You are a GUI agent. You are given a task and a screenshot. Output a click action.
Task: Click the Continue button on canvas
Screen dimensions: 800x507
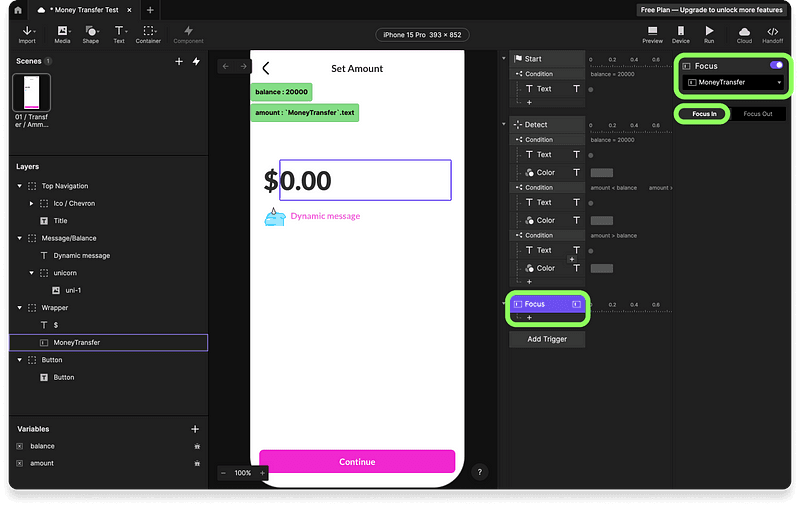point(357,462)
